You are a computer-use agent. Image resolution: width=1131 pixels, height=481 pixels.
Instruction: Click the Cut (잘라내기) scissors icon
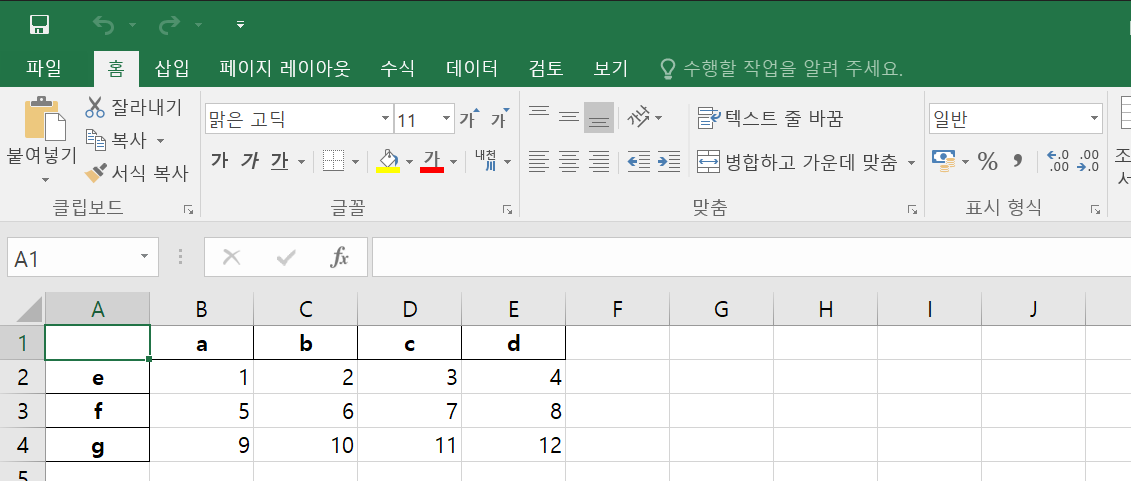[96, 108]
